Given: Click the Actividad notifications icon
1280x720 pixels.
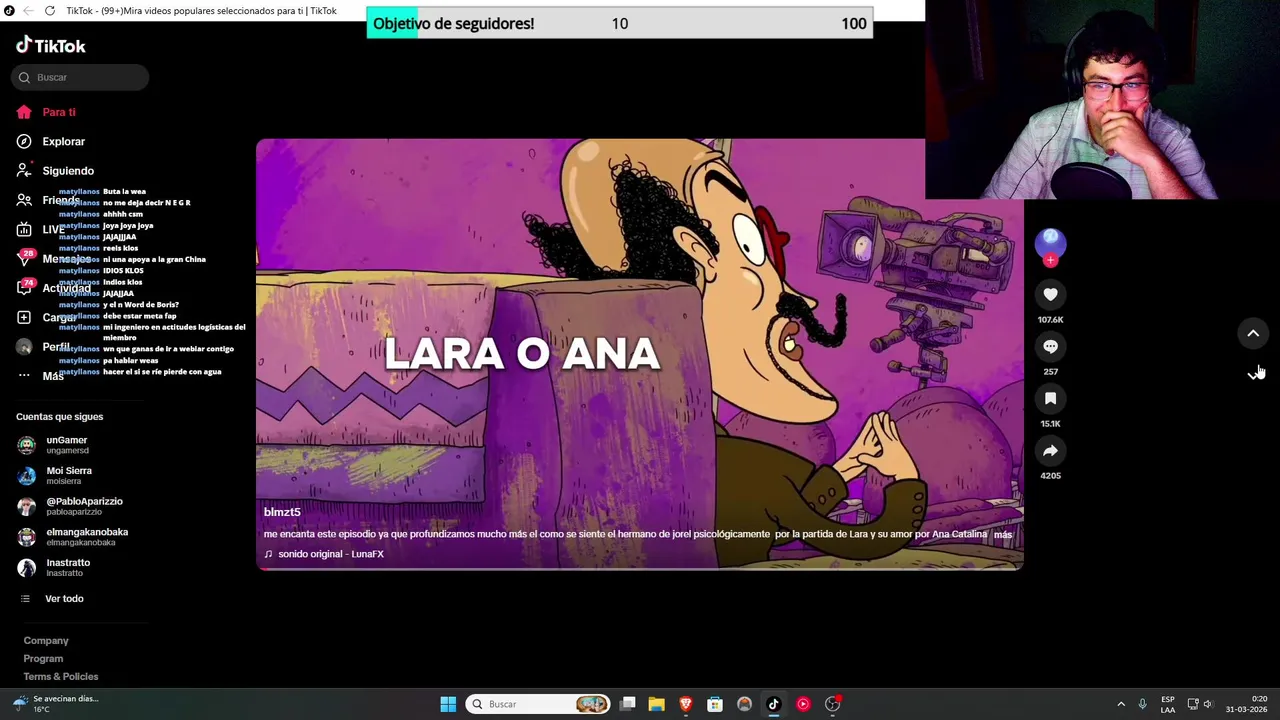Looking at the screenshot, I should coord(24,288).
